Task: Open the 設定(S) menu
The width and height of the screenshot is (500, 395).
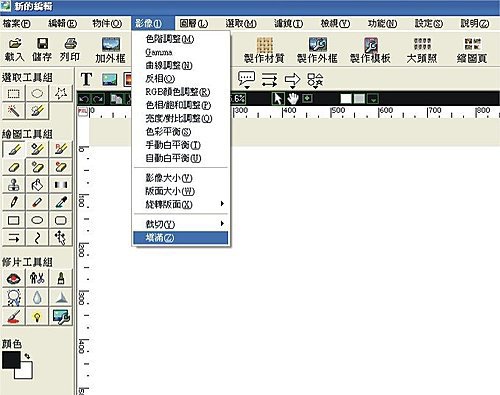Action: (429, 24)
